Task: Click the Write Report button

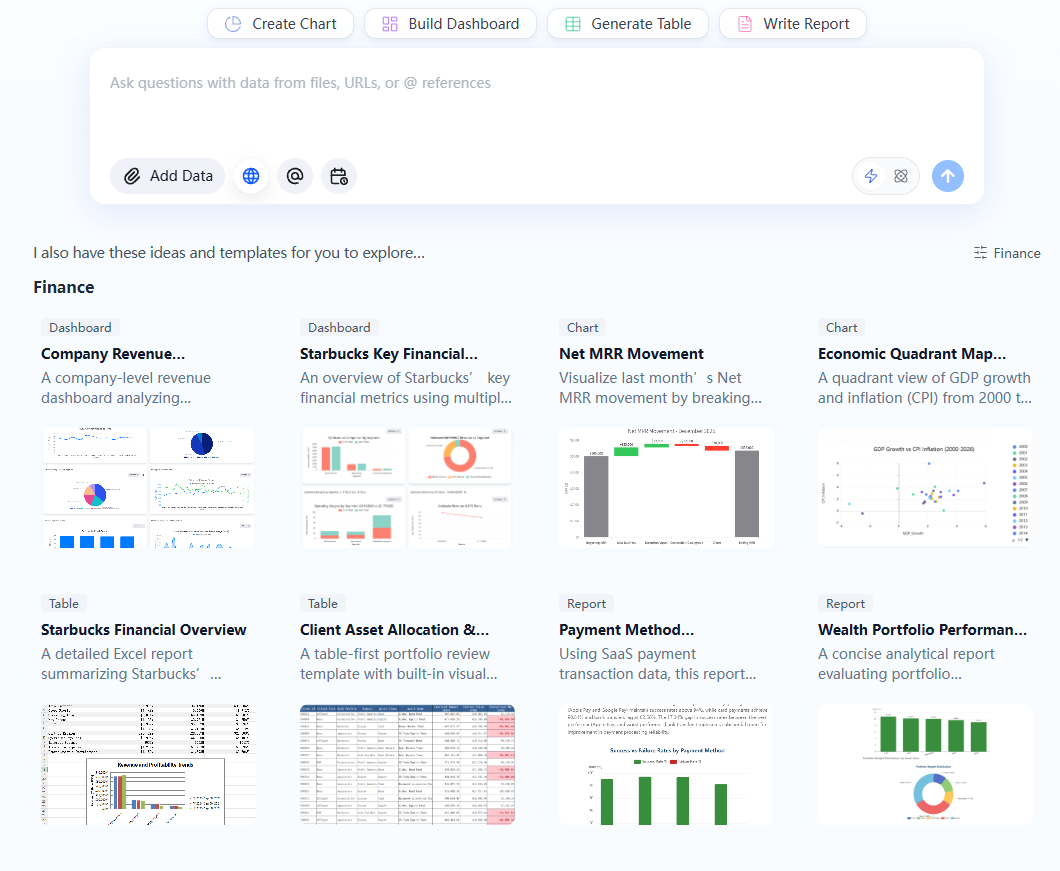Action: click(792, 24)
